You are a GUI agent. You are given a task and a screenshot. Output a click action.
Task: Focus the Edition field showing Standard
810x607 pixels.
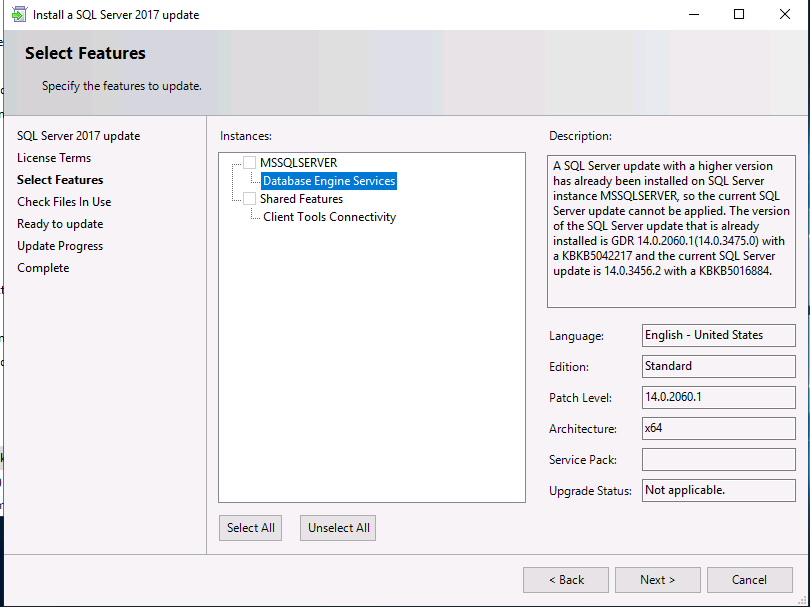point(718,366)
